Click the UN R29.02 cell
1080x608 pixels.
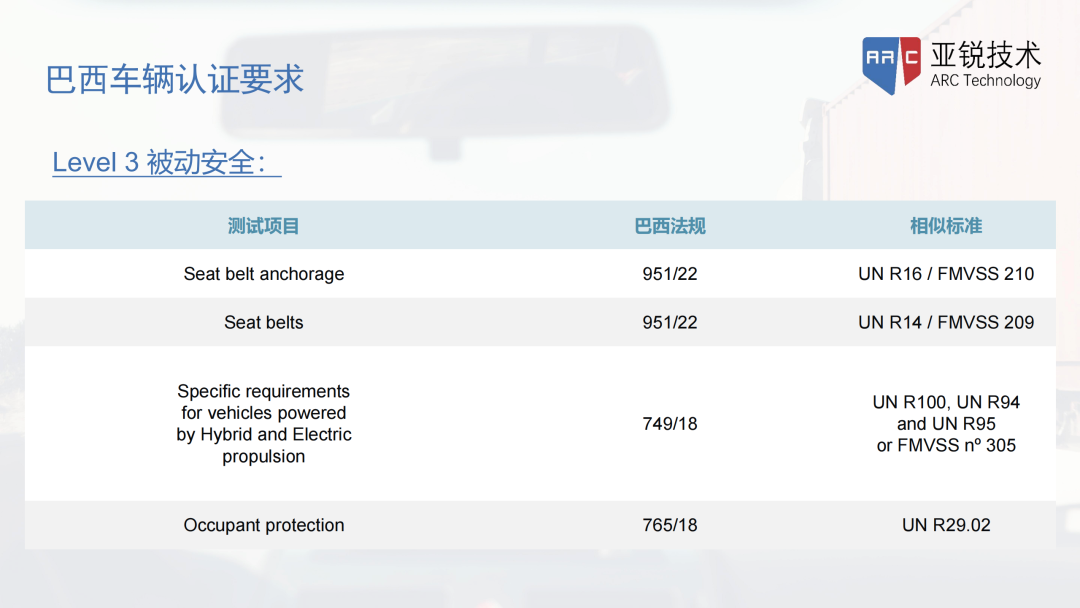(x=946, y=525)
